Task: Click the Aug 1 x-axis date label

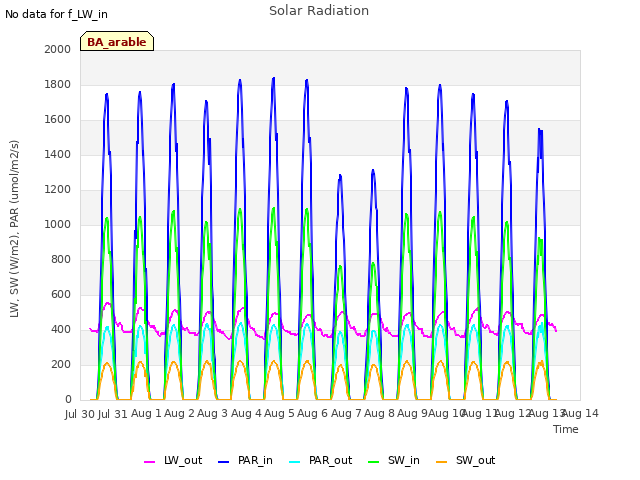Action: tap(147, 414)
